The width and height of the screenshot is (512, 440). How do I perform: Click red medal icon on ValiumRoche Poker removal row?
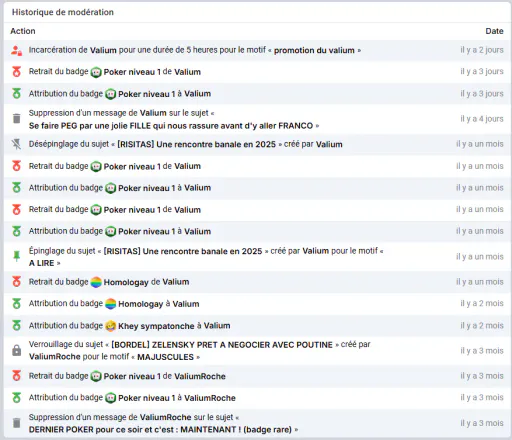[x=16, y=376]
